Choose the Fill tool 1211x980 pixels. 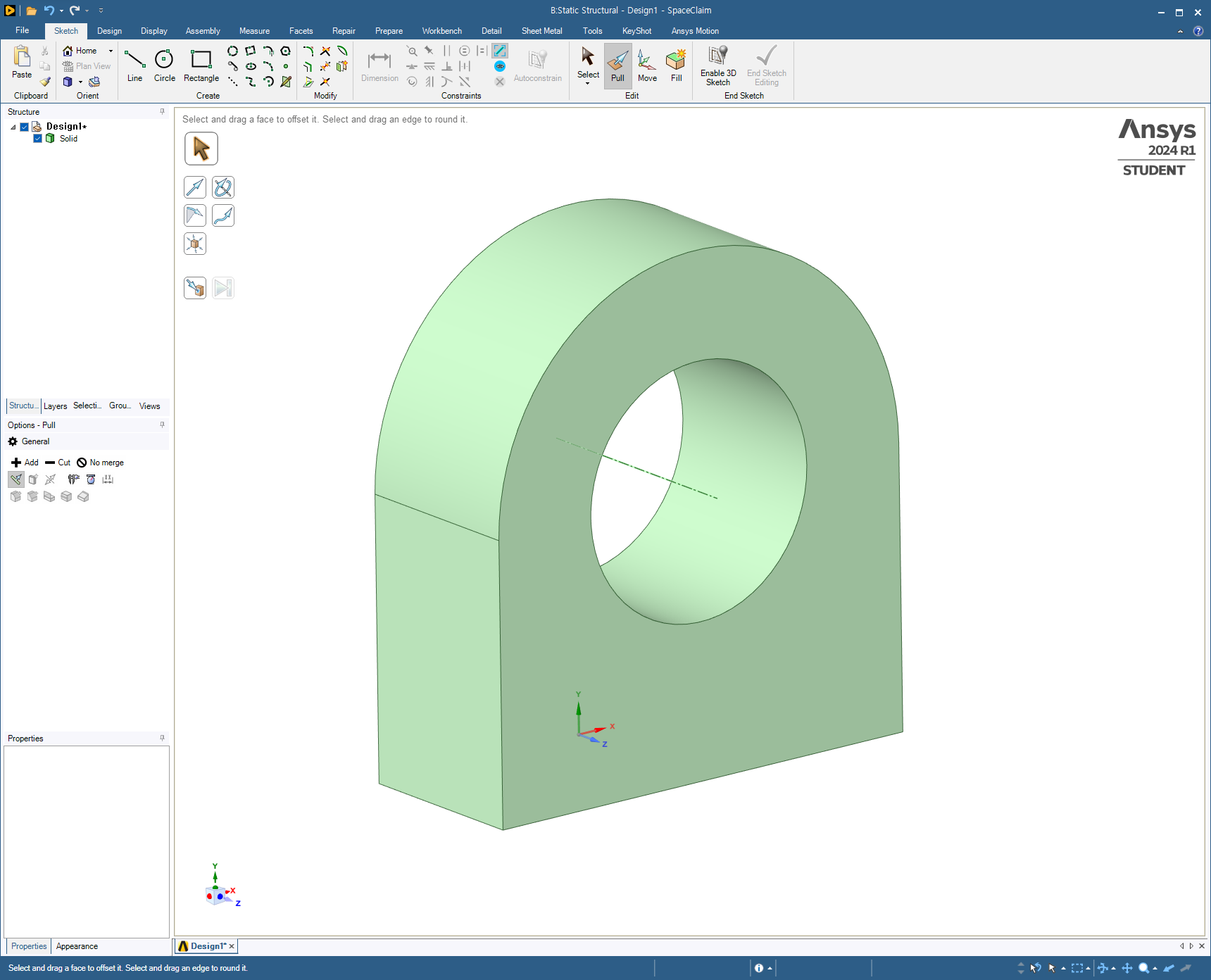(676, 65)
